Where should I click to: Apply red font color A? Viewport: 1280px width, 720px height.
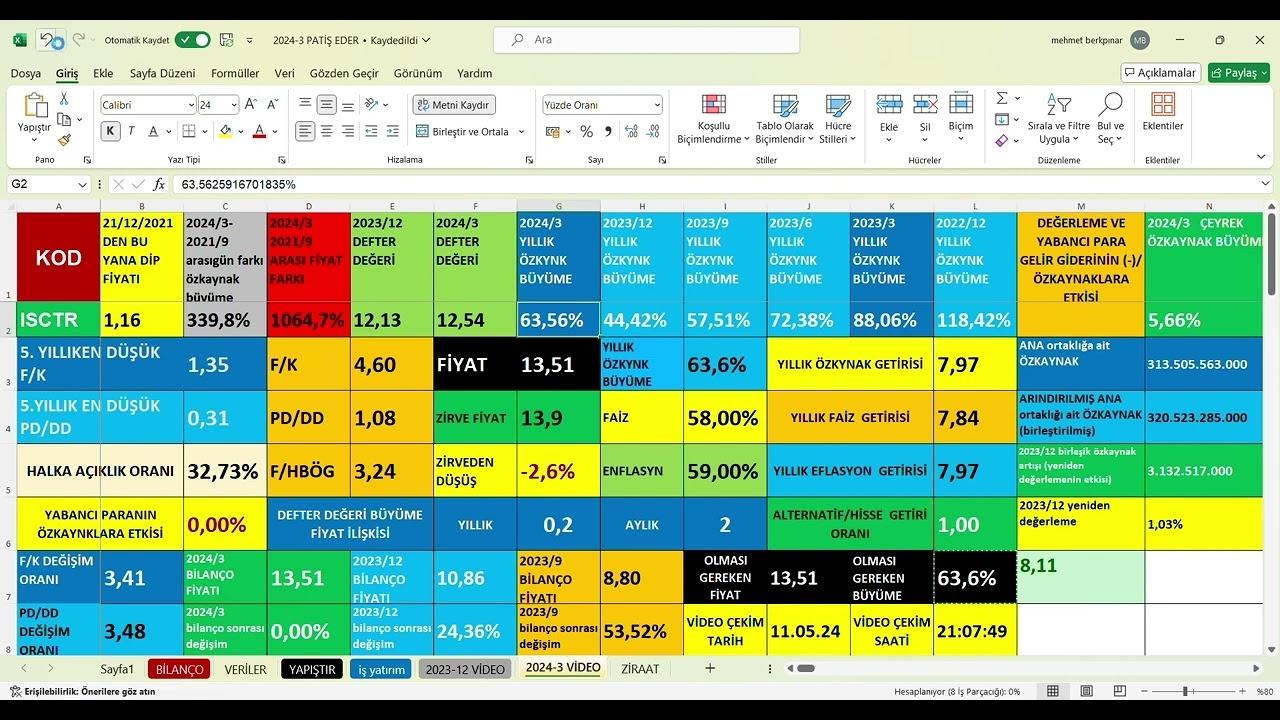[x=260, y=131]
